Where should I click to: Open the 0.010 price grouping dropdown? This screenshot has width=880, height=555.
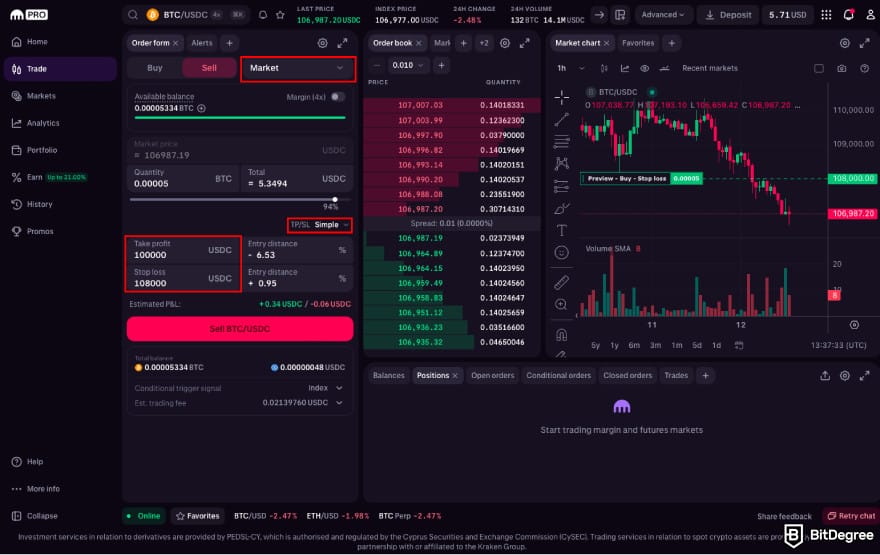point(407,65)
